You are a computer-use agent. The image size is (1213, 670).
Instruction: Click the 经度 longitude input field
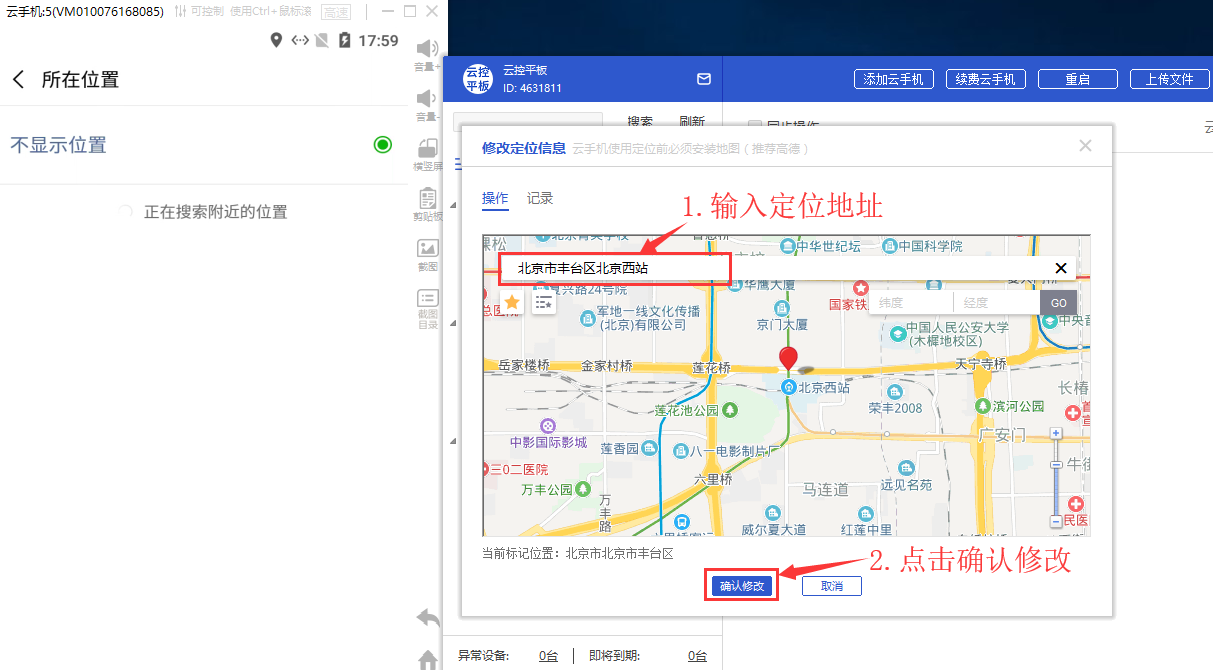pos(996,303)
